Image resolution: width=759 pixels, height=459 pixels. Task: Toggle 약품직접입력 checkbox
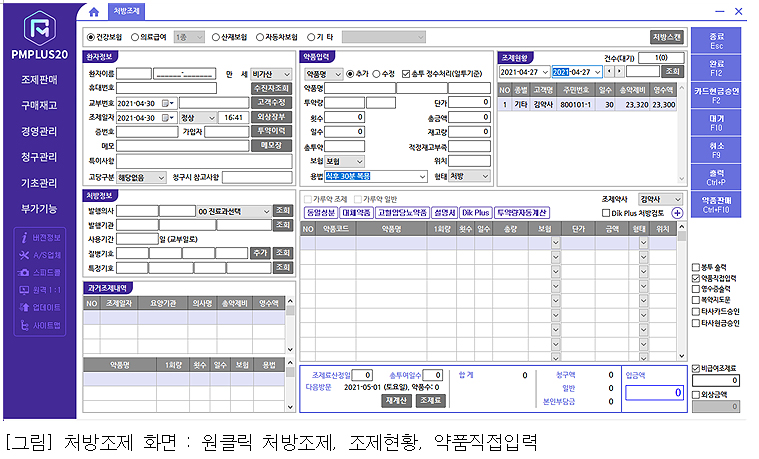[x=696, y=278]
